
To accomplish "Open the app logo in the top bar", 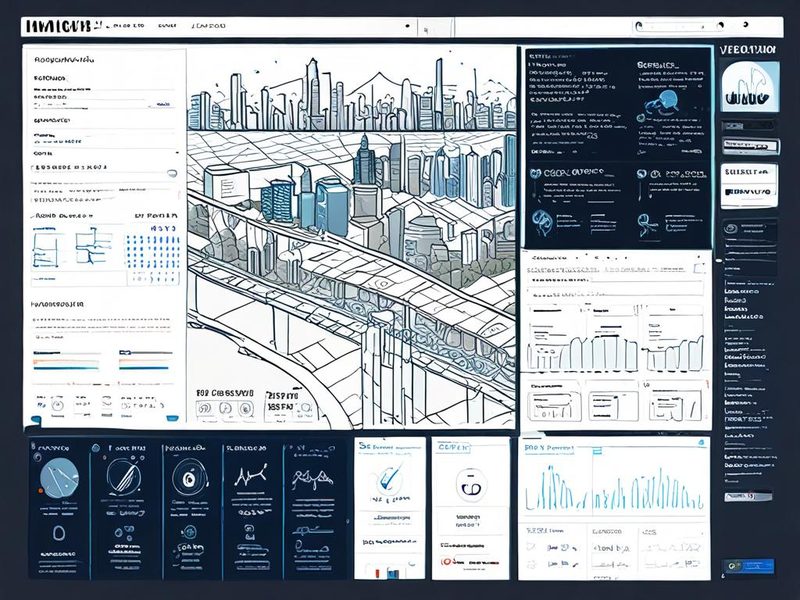I will [x=59, y=26].
